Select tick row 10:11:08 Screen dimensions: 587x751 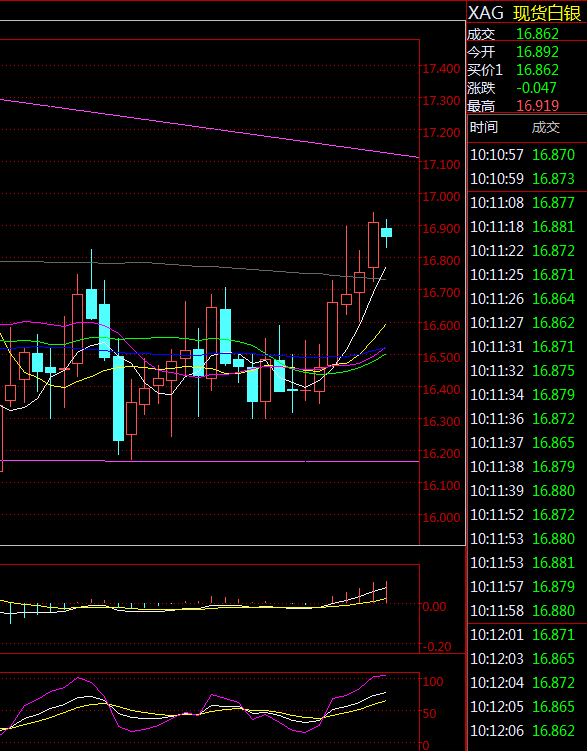527,203
